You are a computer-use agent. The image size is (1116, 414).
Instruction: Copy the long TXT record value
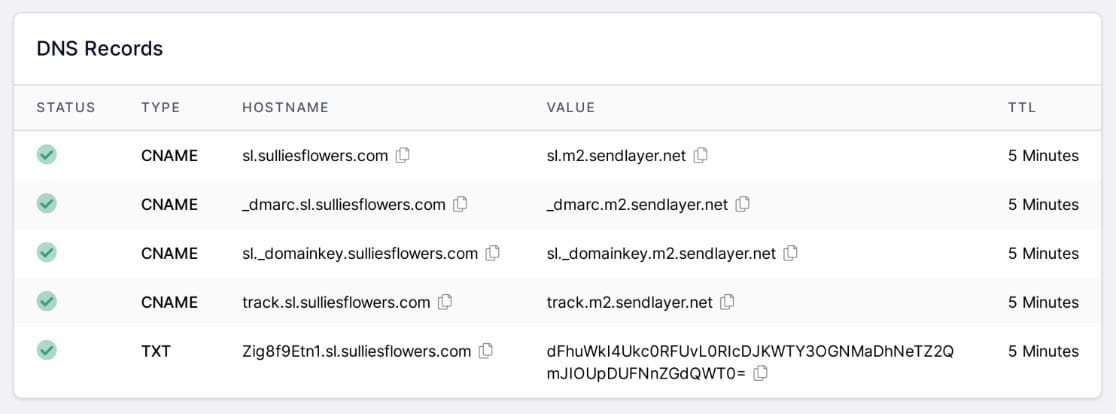[x=760, y=373]
